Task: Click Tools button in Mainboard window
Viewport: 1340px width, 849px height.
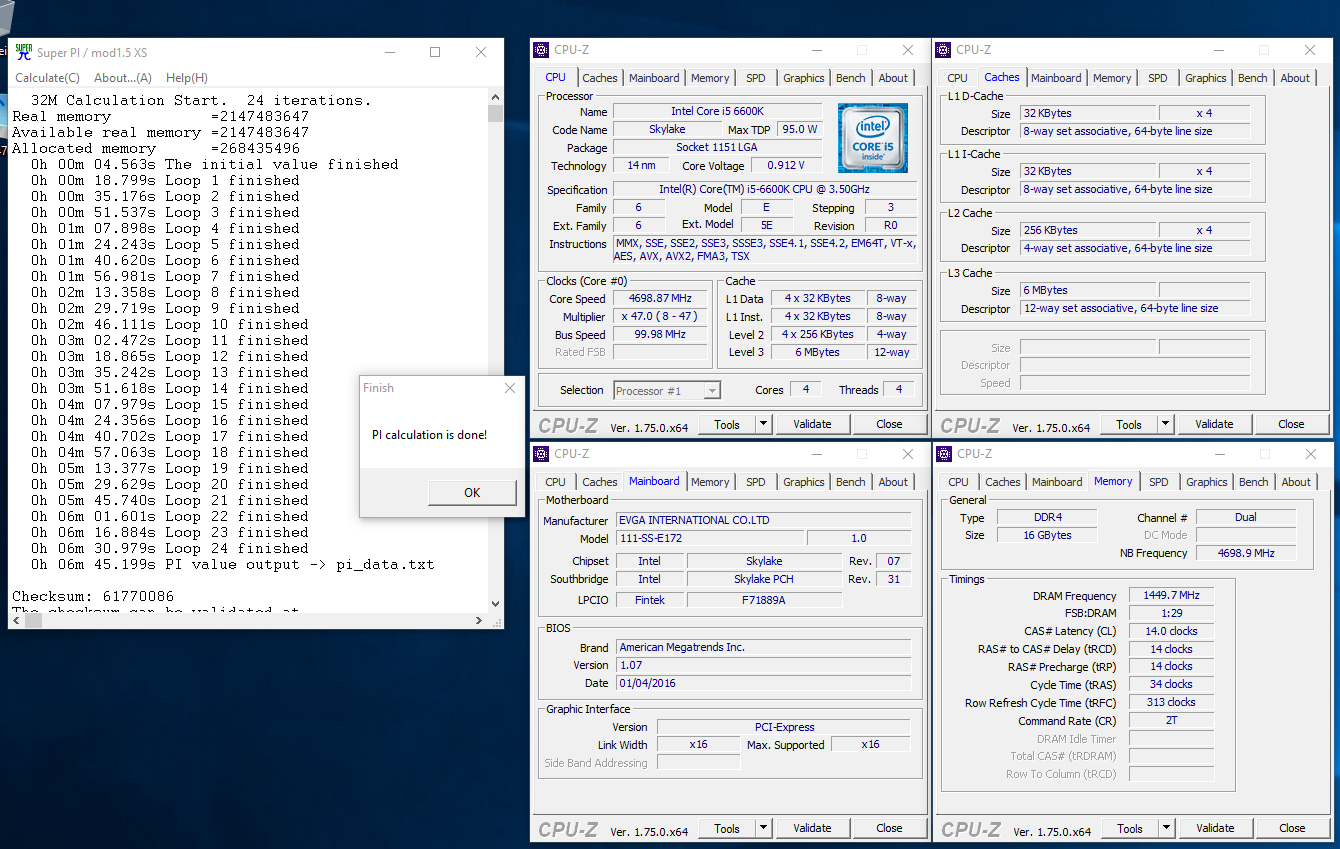Action: tap(727, 828)
